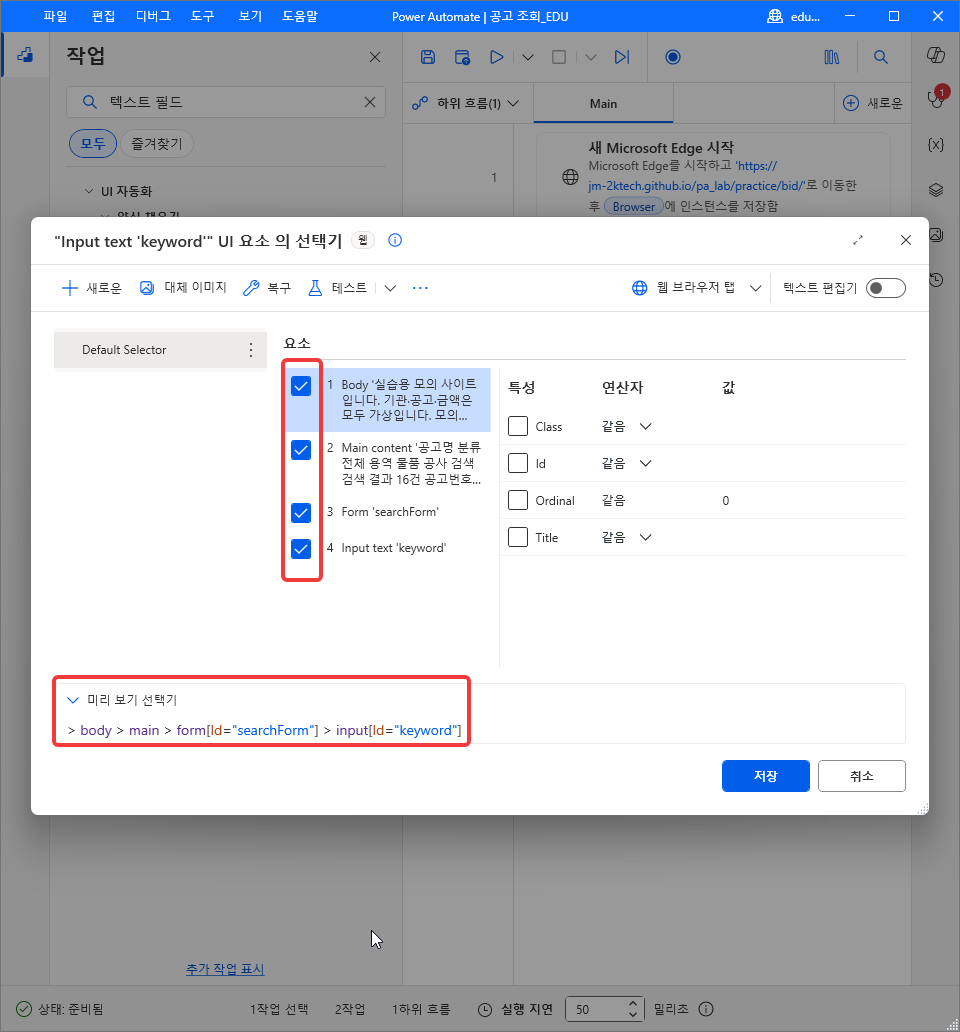Uncheck element 4 Input text 'keyword' checkbox
The height and width of the screenshot is (1032, 960).
click(x=301, y=548)
